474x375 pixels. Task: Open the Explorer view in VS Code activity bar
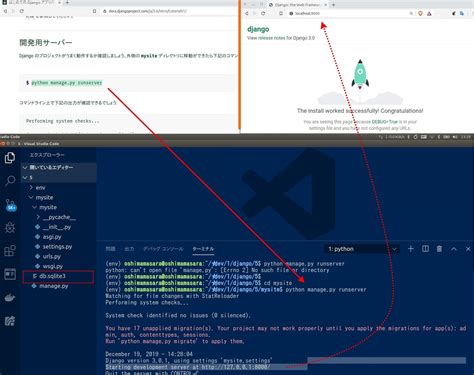10,158
